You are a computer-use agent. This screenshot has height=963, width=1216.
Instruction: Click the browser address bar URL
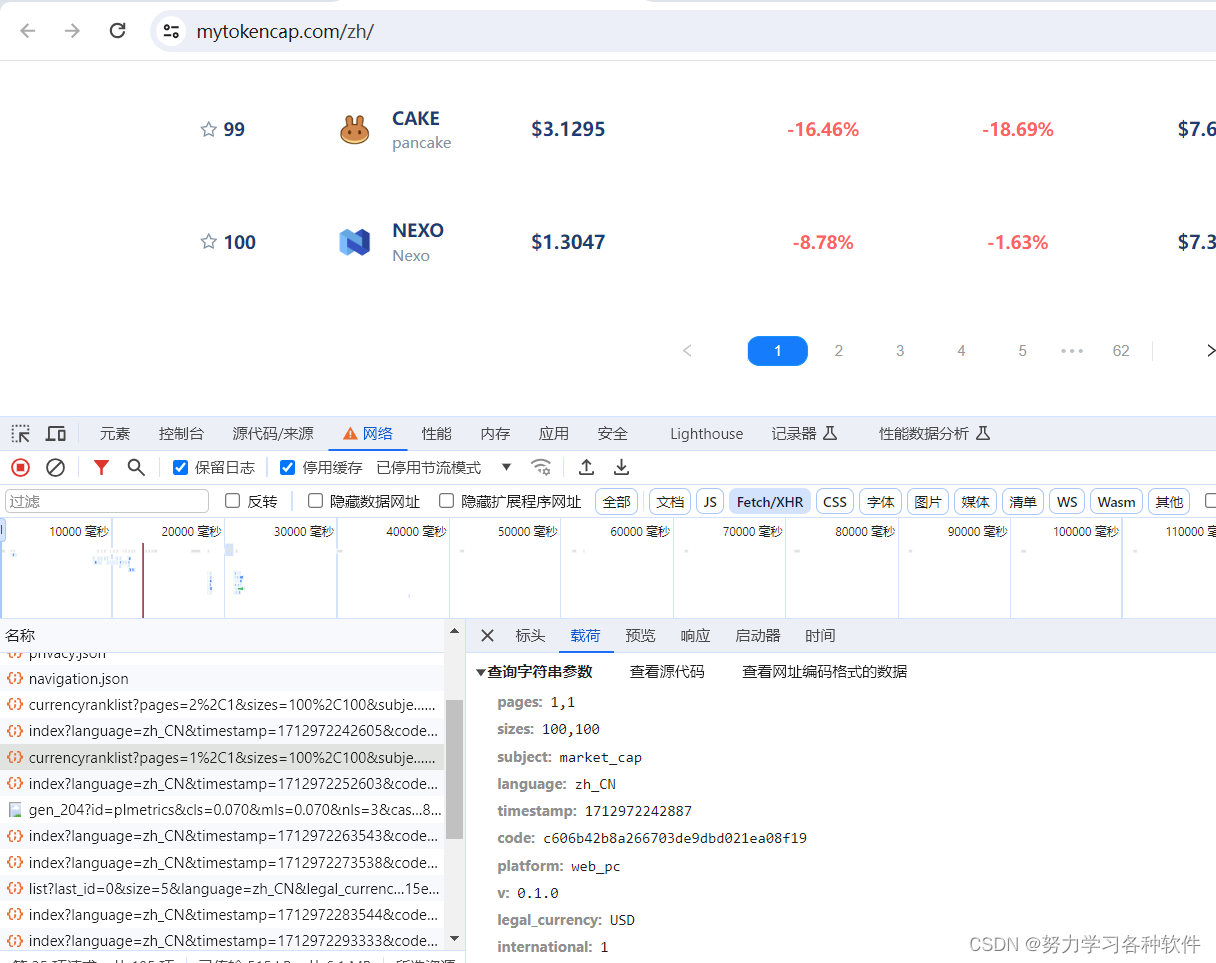[x=285, y=31]
